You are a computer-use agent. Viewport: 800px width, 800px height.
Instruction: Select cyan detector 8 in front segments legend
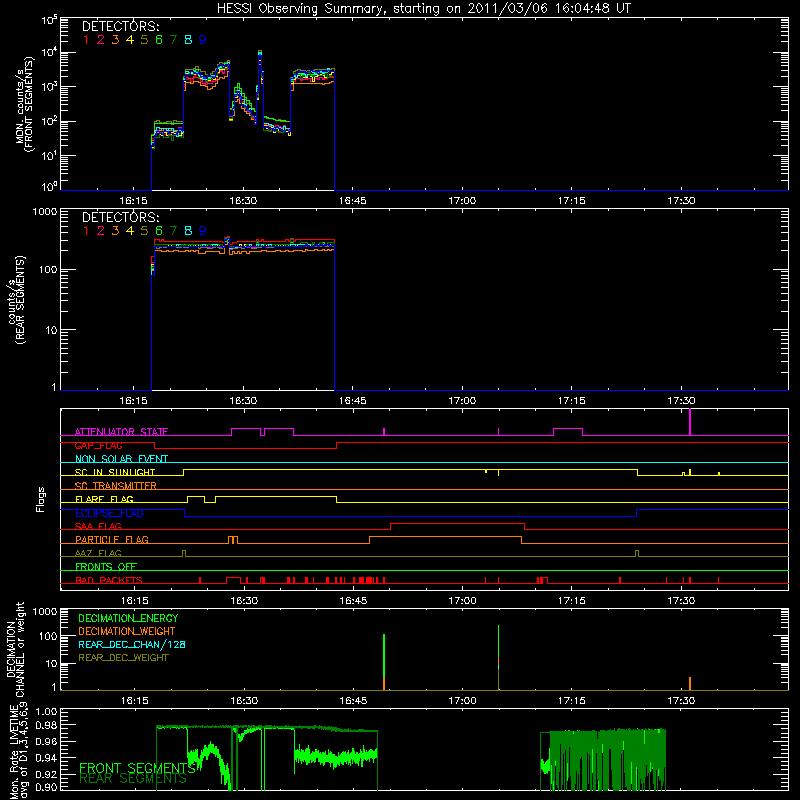point(188,40)
